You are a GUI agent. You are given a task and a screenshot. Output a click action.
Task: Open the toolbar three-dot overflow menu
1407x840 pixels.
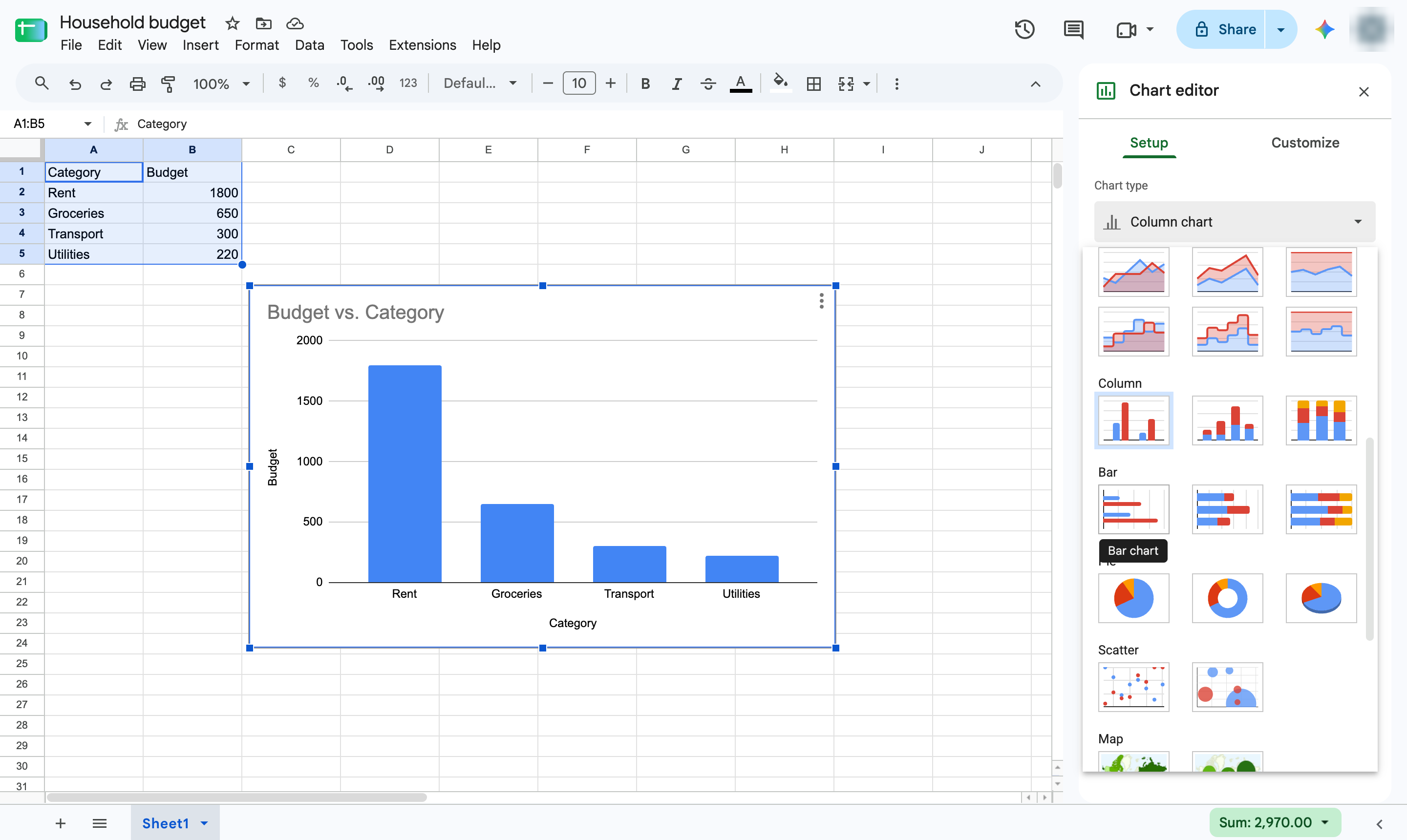[x=896, y=84]
